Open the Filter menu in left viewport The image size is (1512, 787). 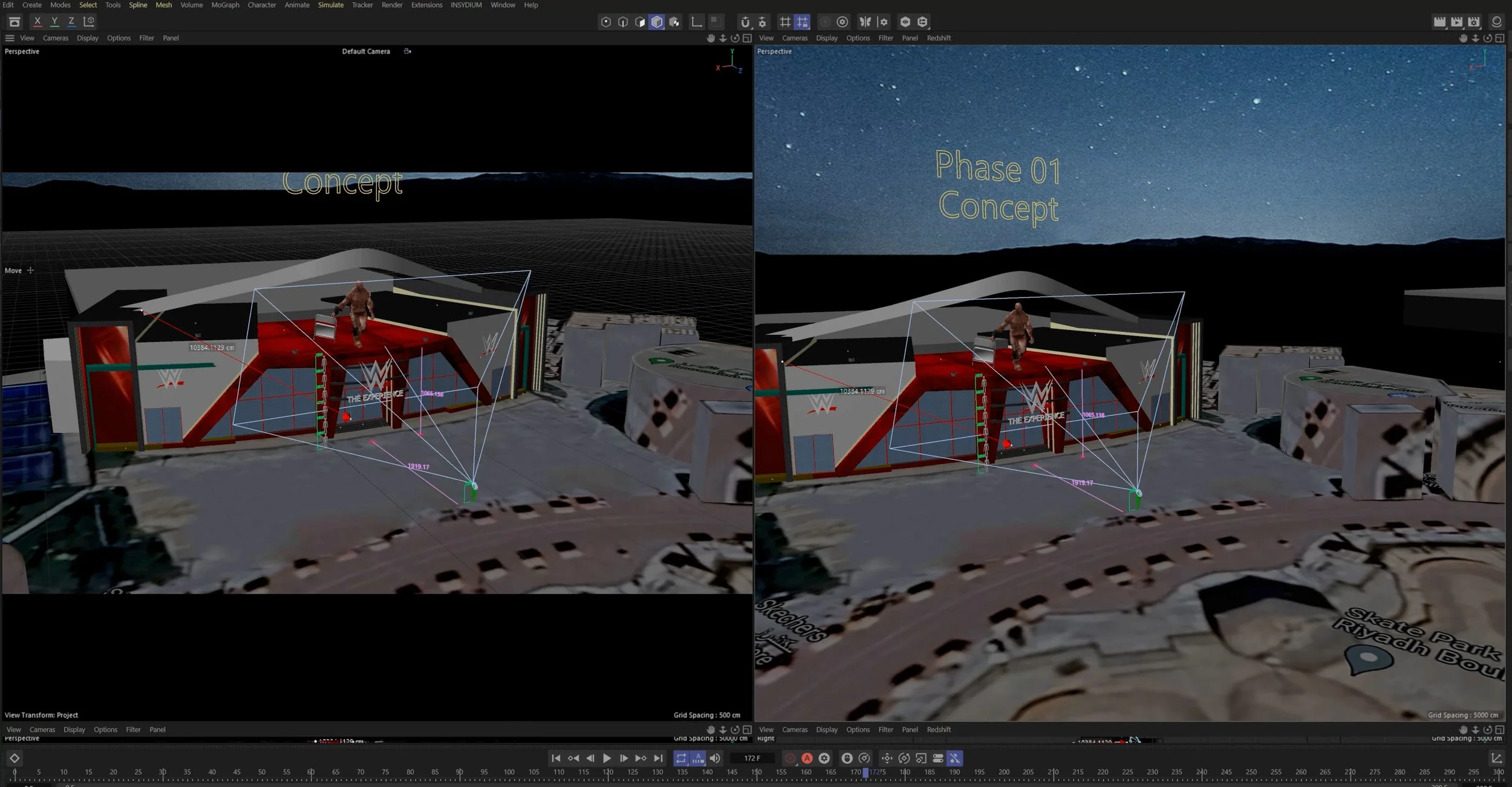click(x=146, y=38)
